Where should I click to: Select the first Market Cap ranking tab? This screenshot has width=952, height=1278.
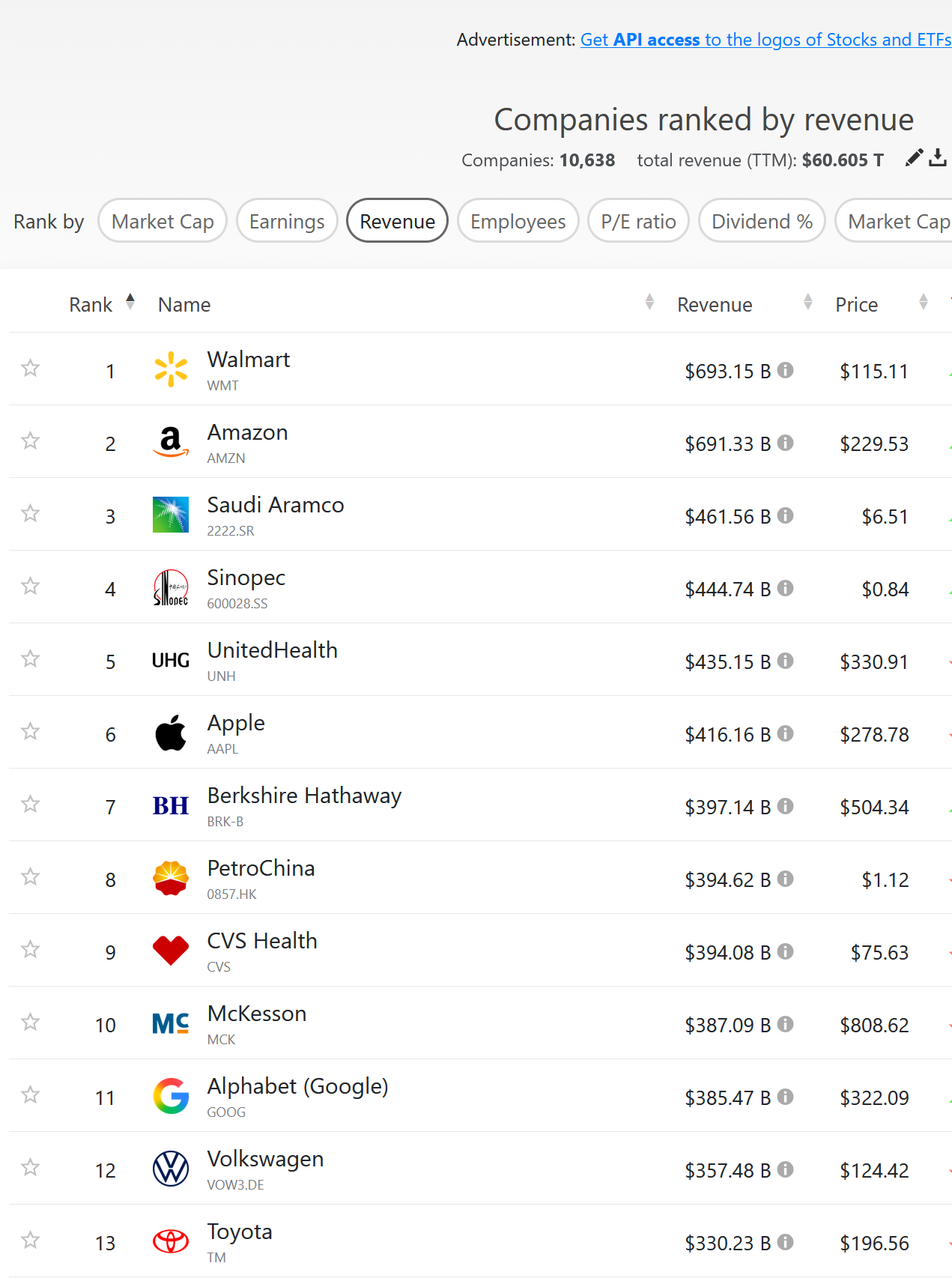pos(163,221)
